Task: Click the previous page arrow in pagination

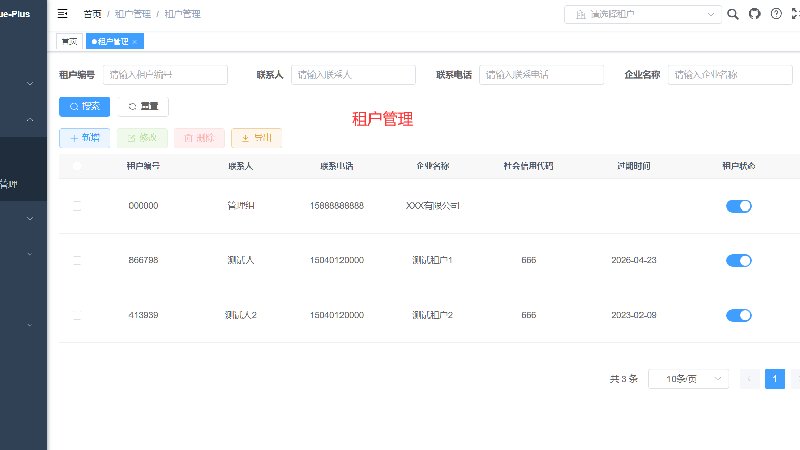Action: pyautogui.click(x=749, y=379)
